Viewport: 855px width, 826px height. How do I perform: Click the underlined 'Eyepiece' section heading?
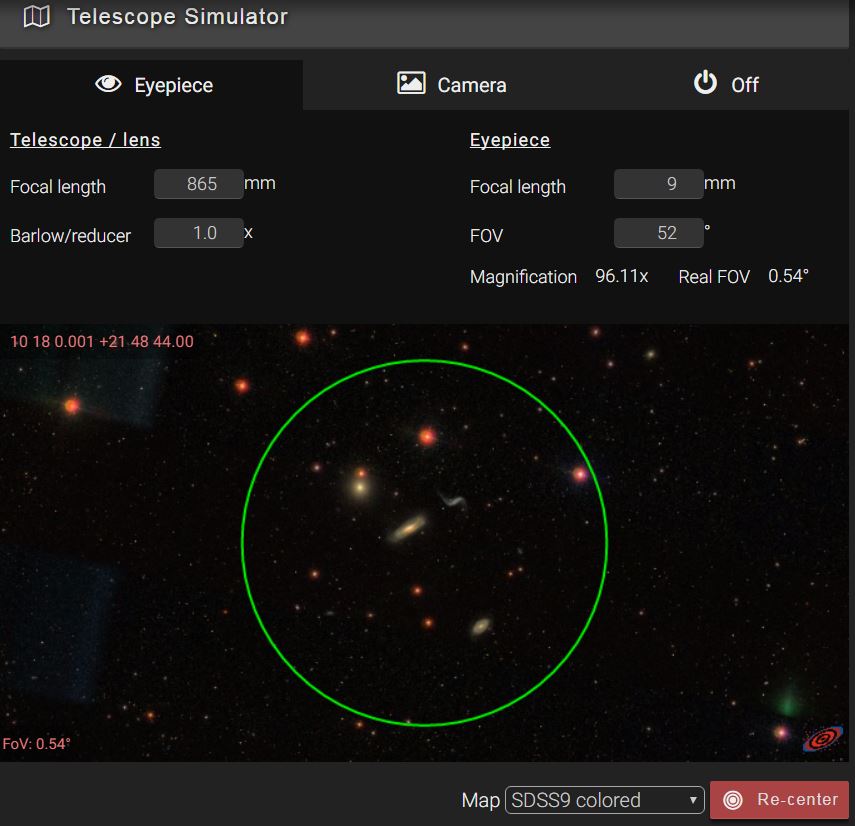pos(510,140)
